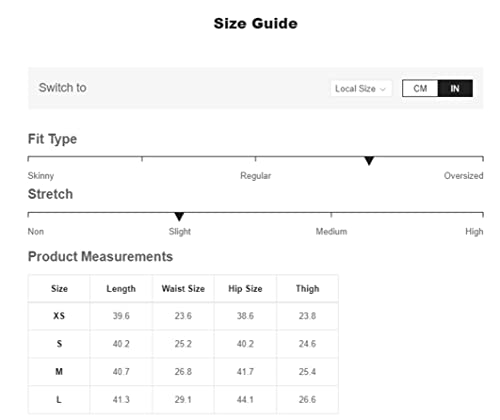The height and width of the screenshot is (420, 500).
Task: Open the Local Size dropdown
Action: click(361, 89)
